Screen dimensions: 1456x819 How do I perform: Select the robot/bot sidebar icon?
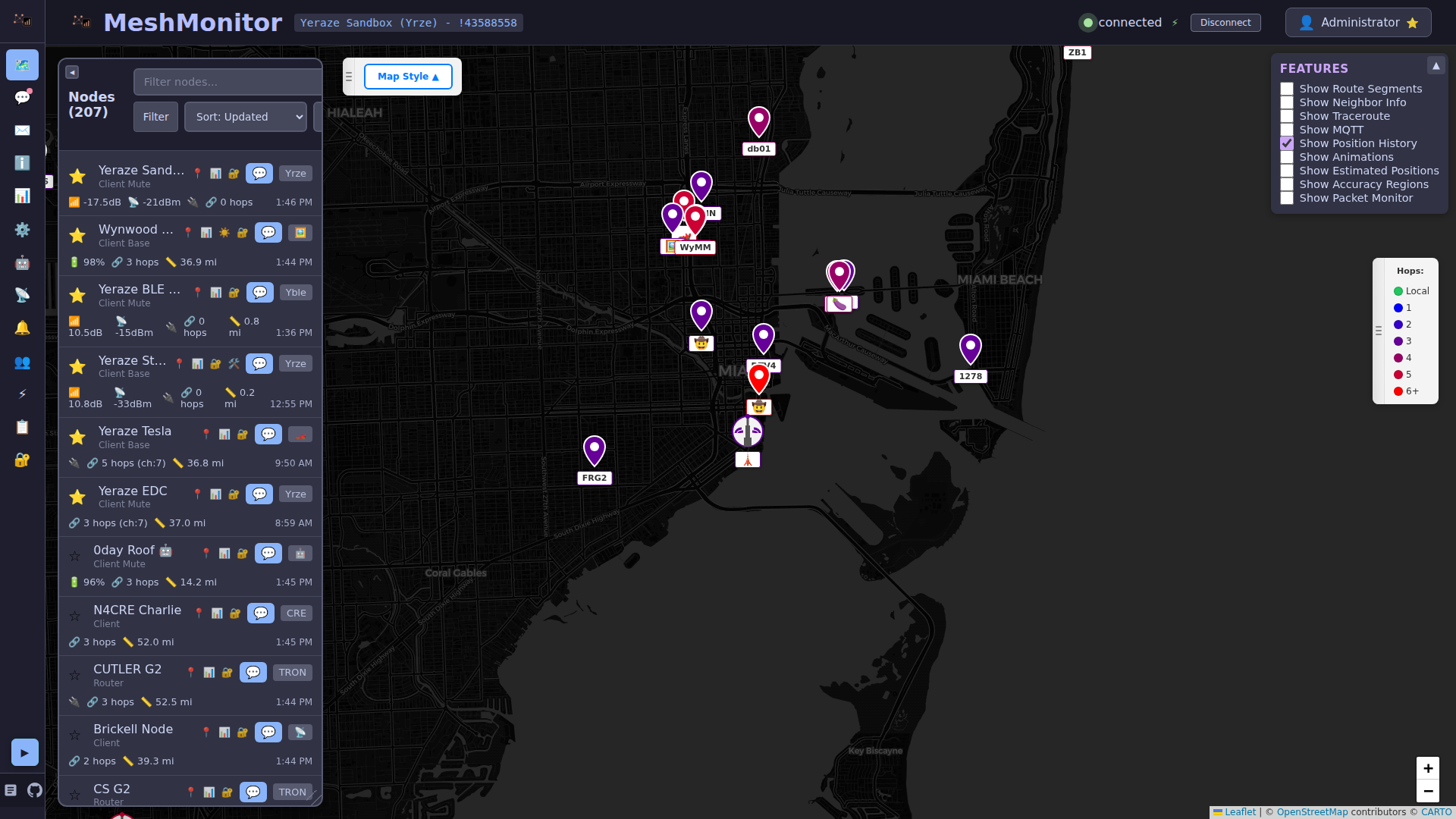[22, 262]
